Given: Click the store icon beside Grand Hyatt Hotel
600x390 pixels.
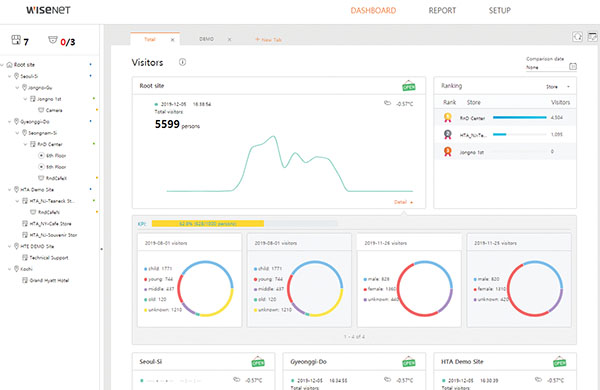Looking at the screenshot, I should [x=25, y=280].
